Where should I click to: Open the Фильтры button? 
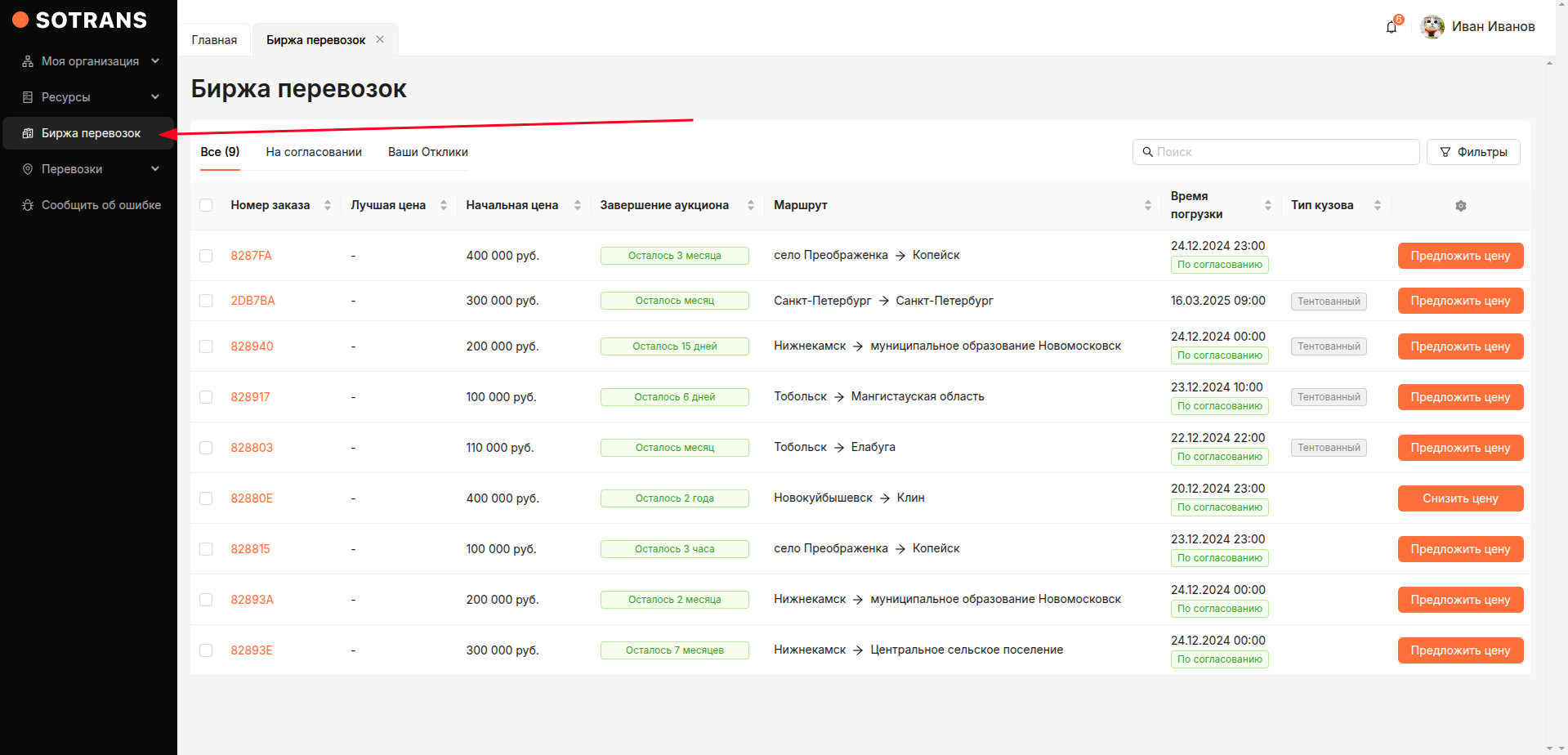click(x=1472, y=152)
